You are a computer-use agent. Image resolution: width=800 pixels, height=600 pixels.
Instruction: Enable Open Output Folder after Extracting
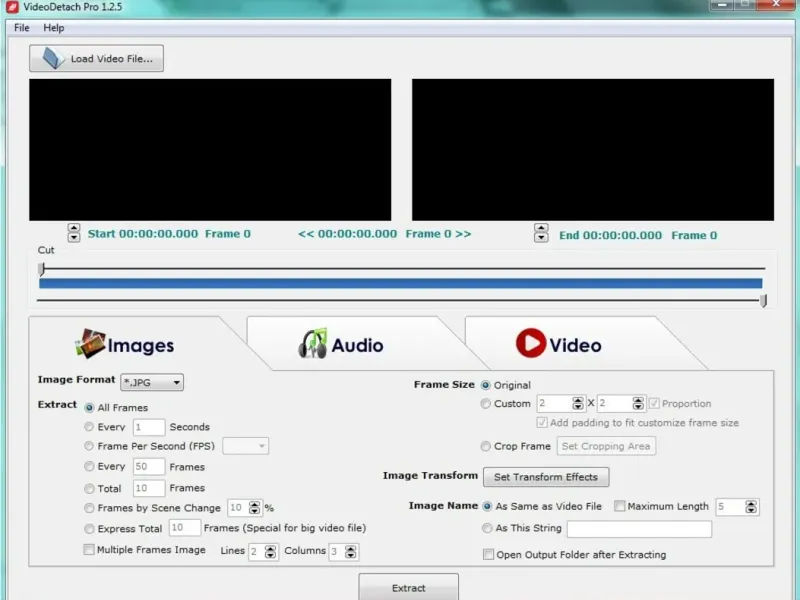488,555
